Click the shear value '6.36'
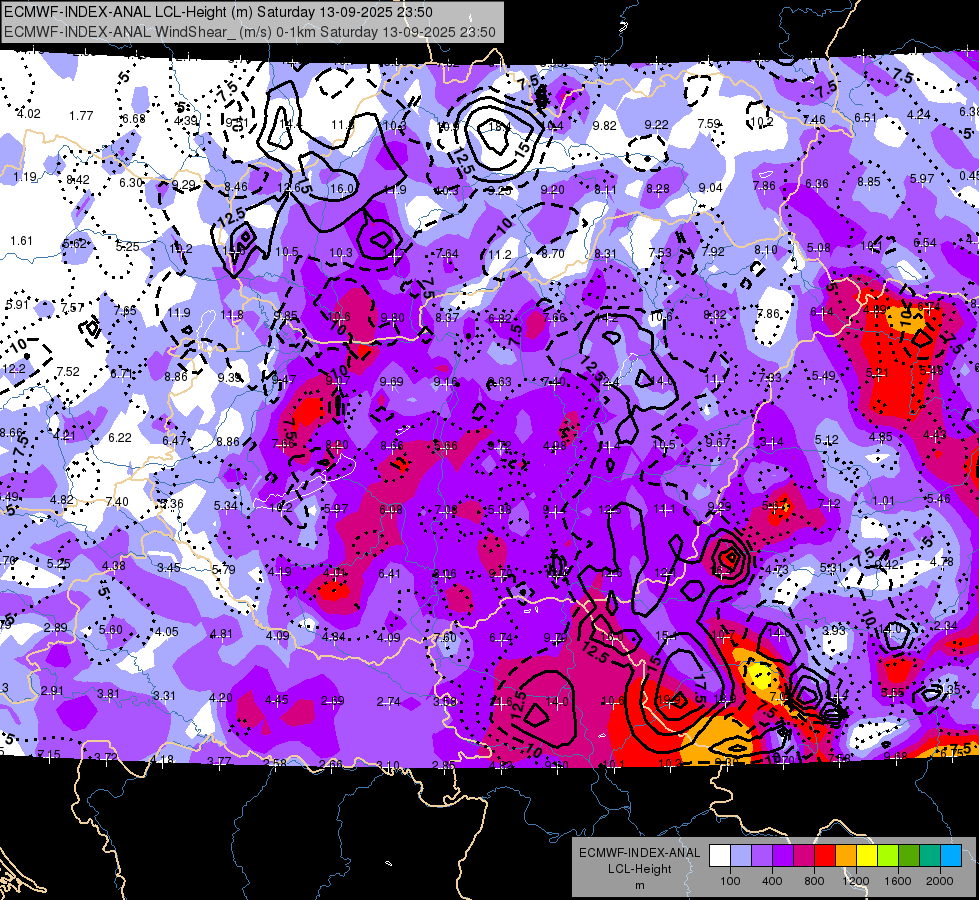Image resolution: width=979 pixels, height=900 pixels. coord(817,184)
